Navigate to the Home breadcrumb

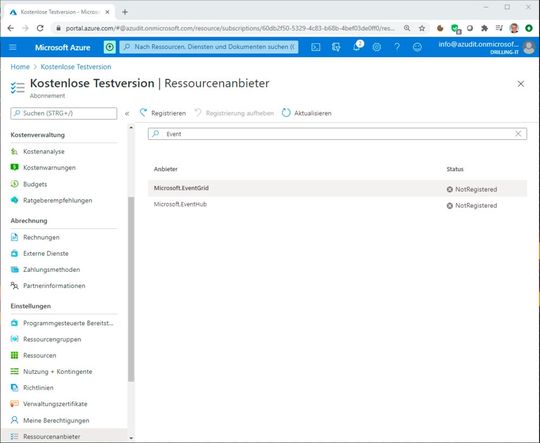(20, 67)
